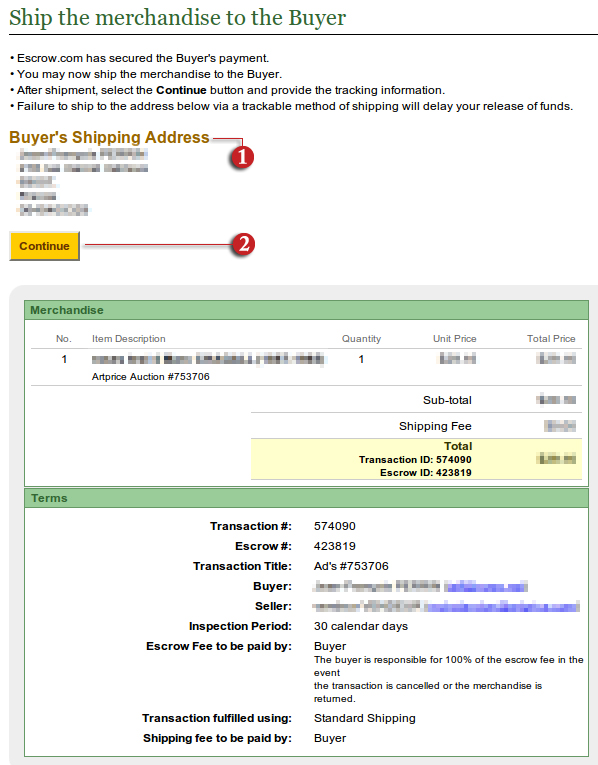Image resolution: width=598 pixels, height=765 pixels.
Task: Click the Ad's #753706 transaction title
Action: click(351, 566)
